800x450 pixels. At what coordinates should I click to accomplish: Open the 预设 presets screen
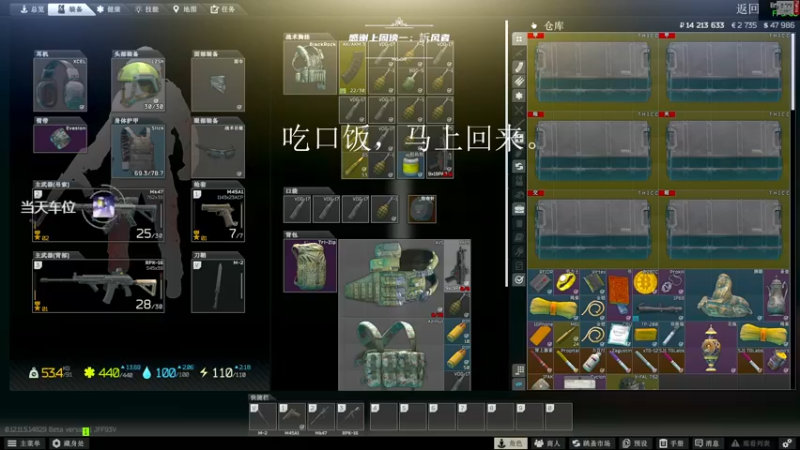point(635,443)
